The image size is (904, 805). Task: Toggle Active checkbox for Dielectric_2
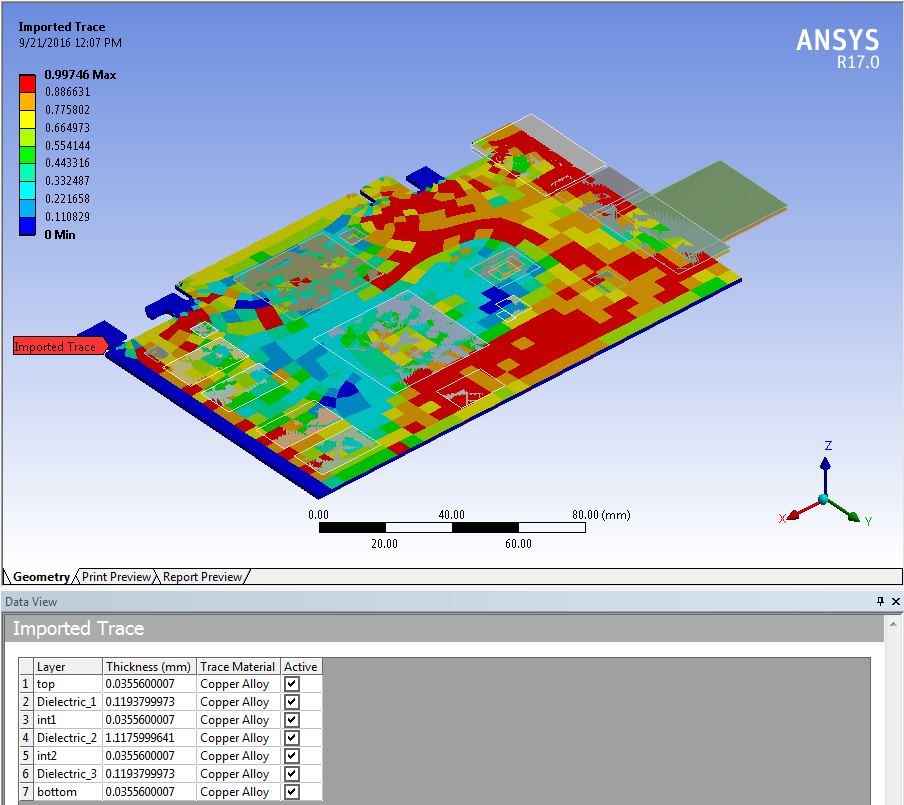tap(291, 738)
